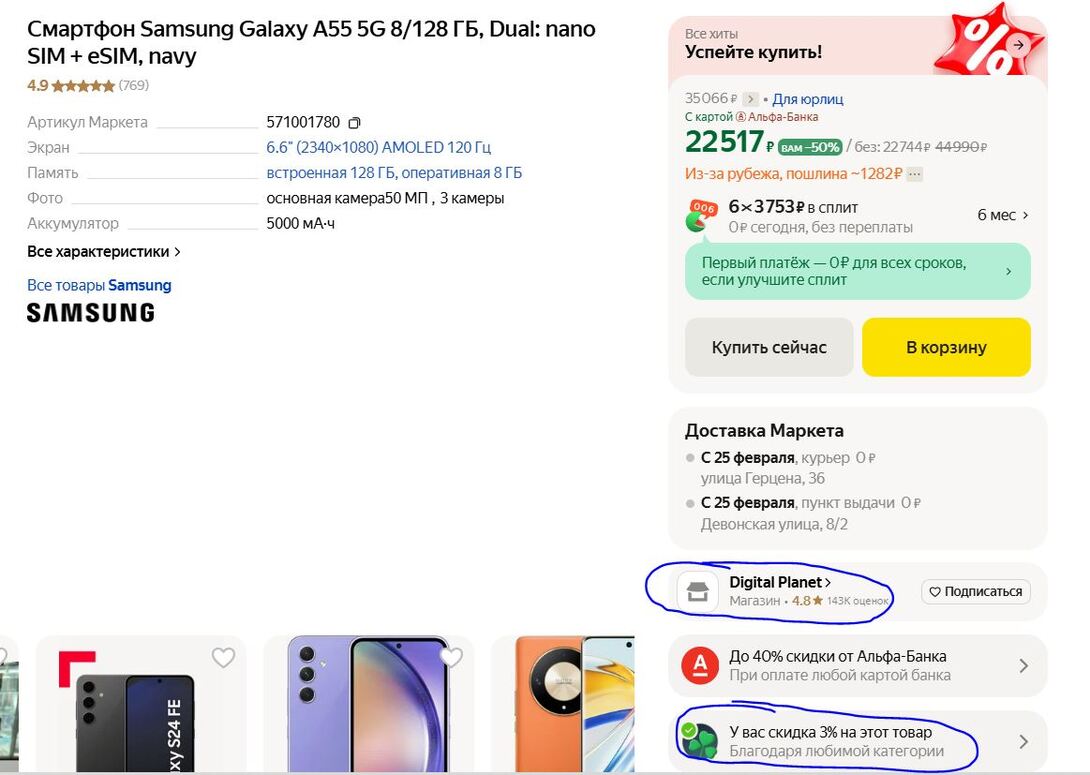Screen dimensions: 1090x775
Task: Open the 'Для юрлиц' link
Action: pyautogui.click(x=808, y=99)
